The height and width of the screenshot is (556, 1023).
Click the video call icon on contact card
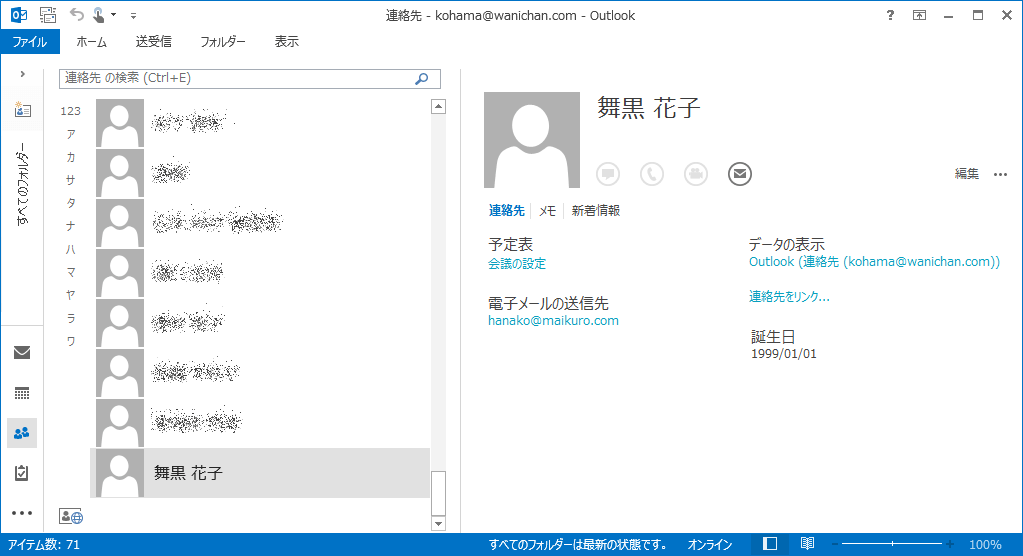click(x=696, y=174)
